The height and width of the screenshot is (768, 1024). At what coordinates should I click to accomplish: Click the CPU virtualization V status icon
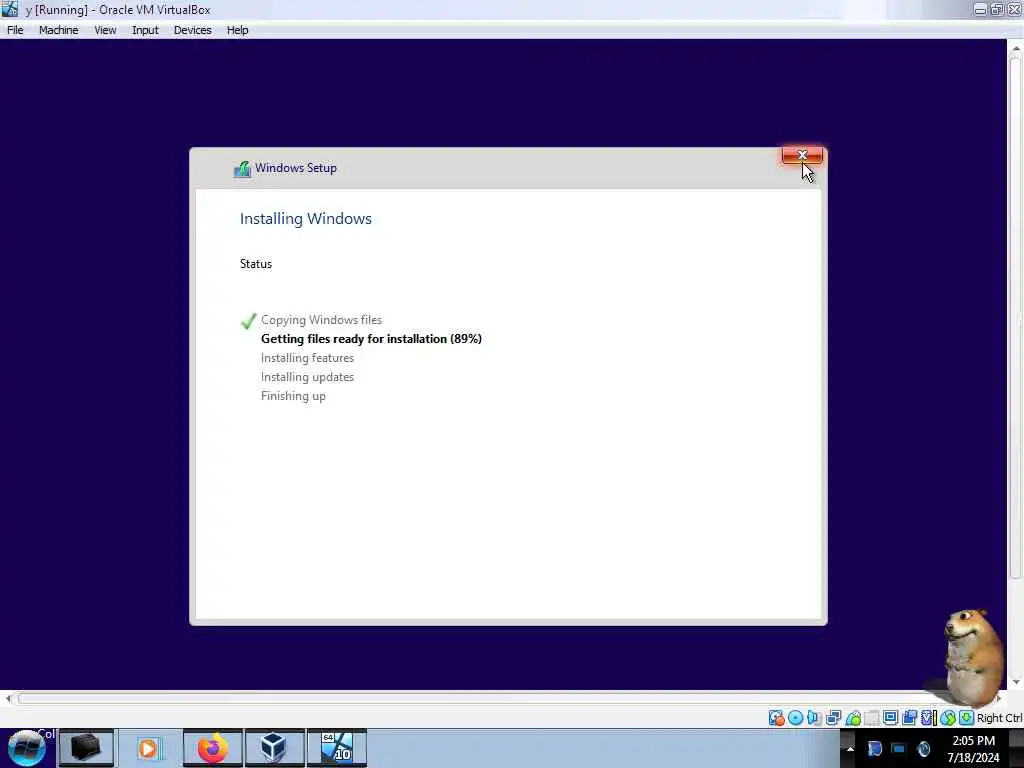928,718
